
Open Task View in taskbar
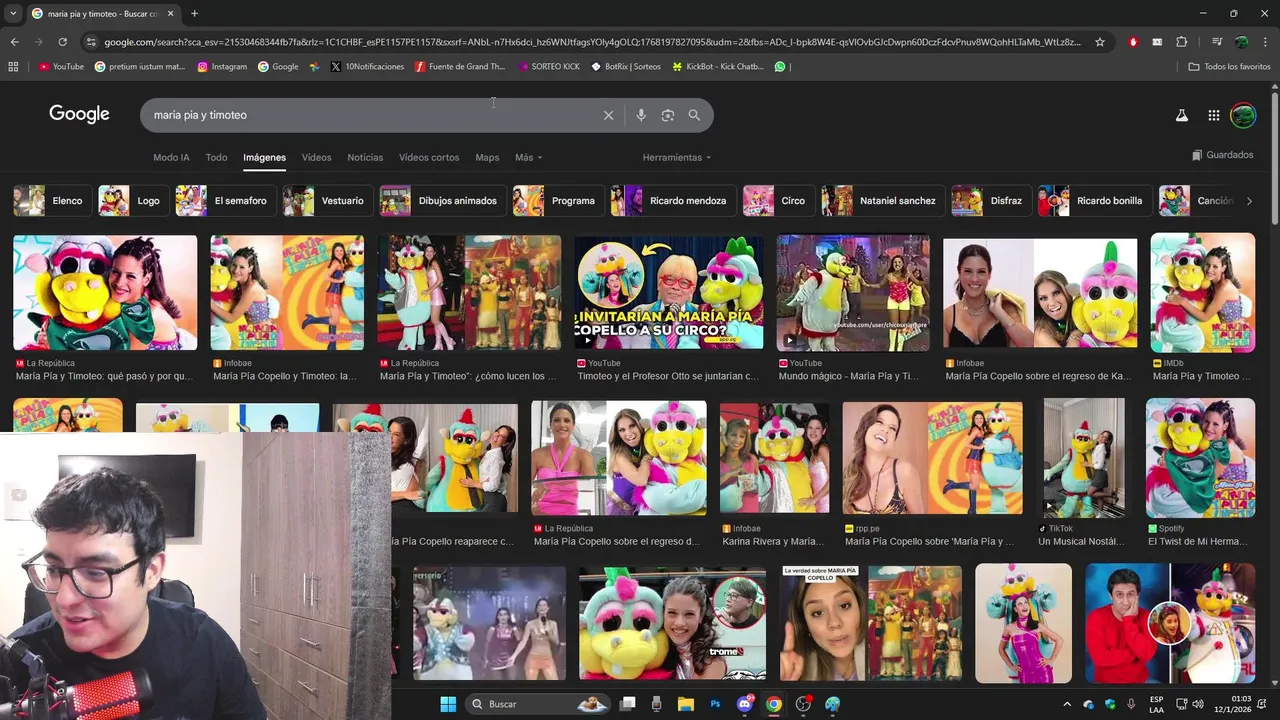pyautogui.click(x=627, y=704)
